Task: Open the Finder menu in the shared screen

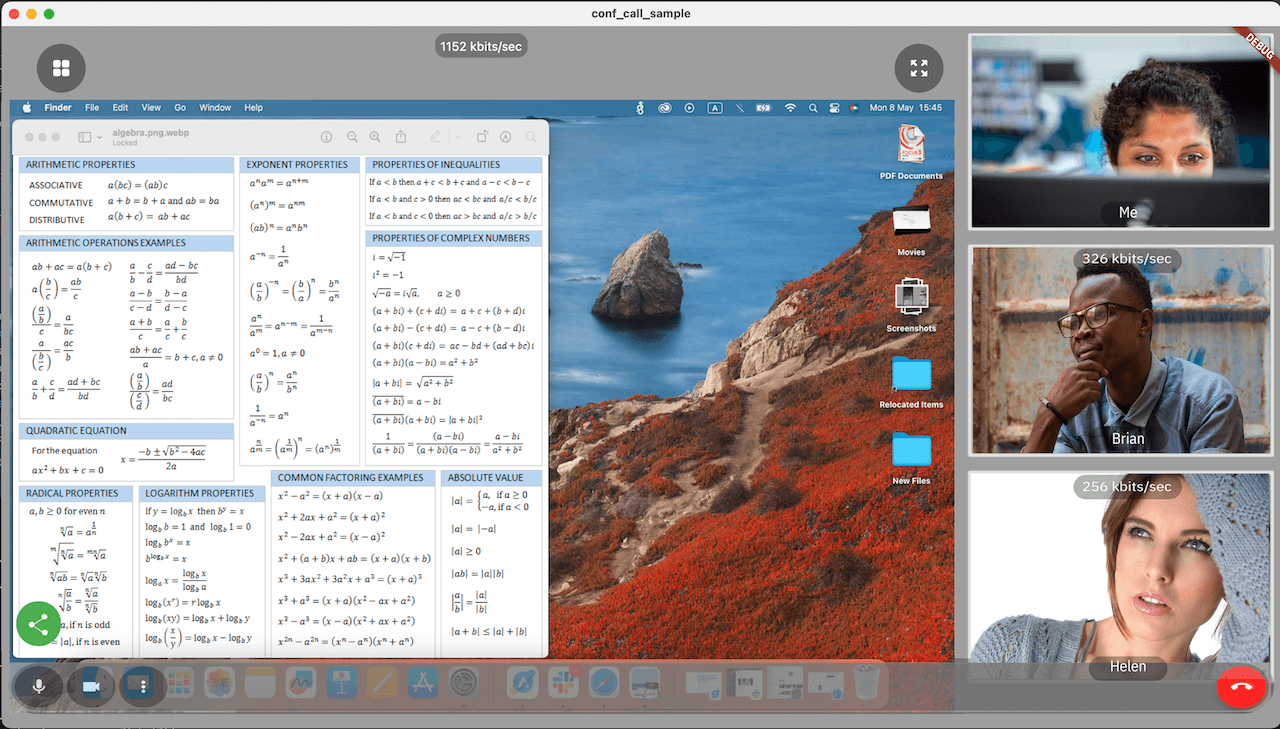Action: 58,108
